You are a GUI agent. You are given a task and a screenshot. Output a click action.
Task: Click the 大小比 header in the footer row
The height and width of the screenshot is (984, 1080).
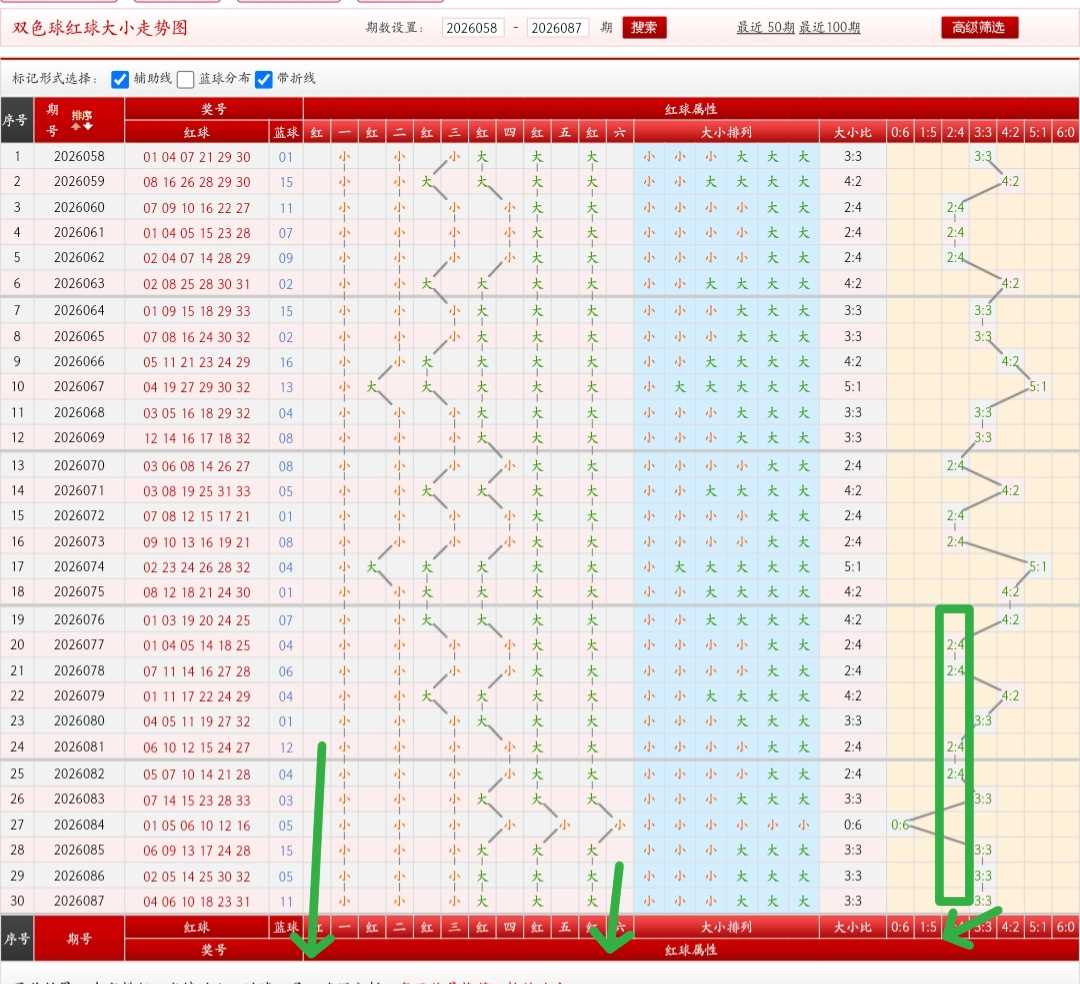pos(853,927)
